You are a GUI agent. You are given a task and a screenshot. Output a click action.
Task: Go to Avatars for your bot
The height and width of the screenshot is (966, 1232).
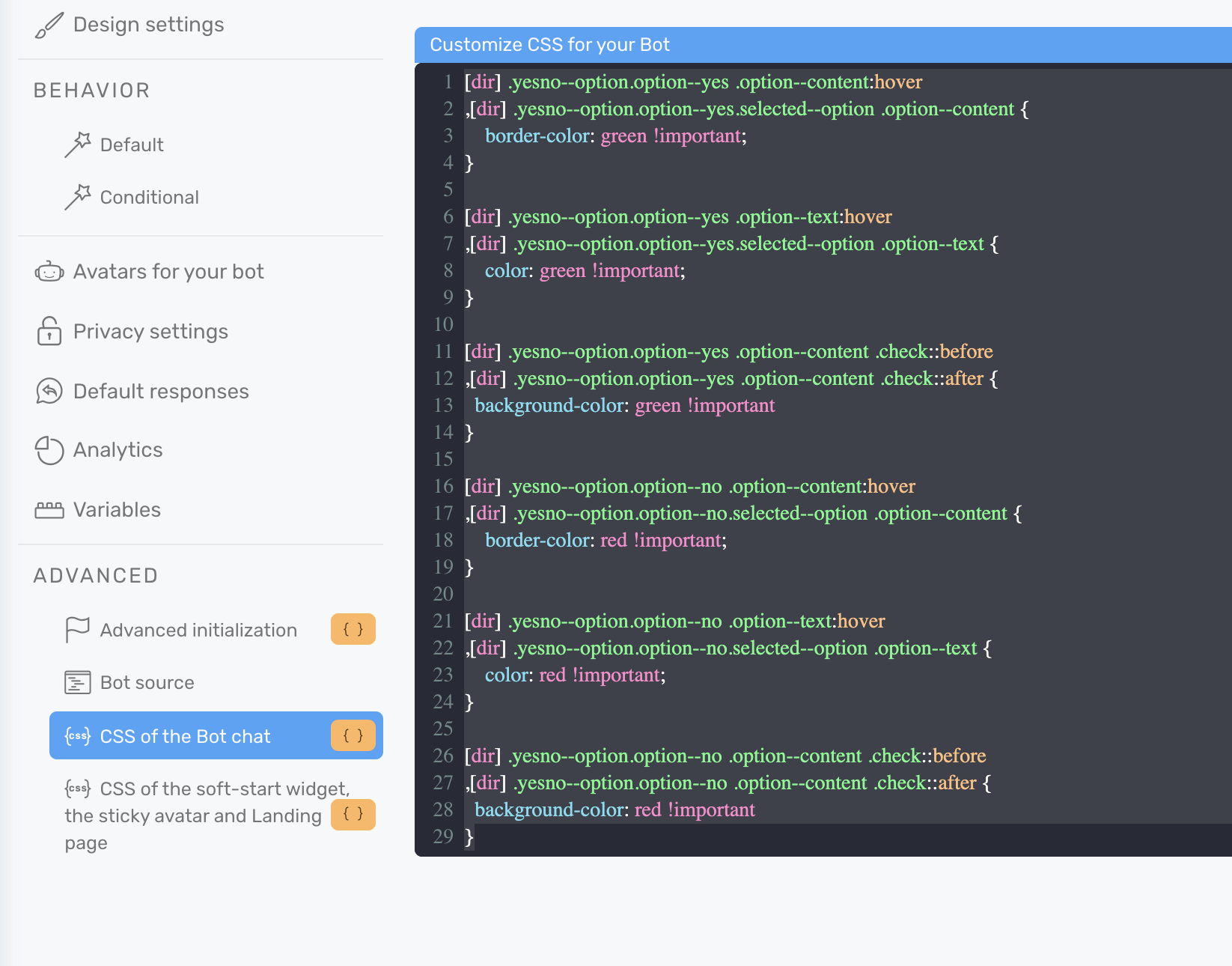tap(168, 271)
